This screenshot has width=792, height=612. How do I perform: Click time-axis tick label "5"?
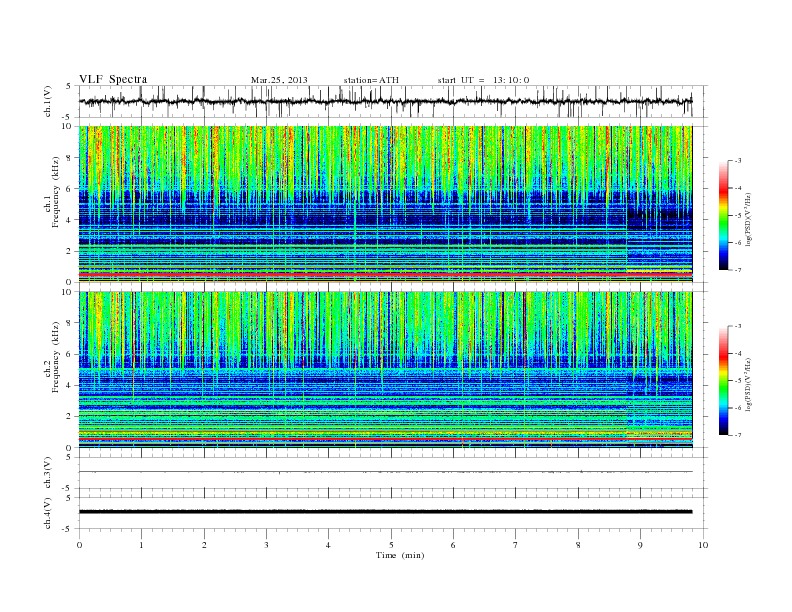pyautogui.click(x=391, y=545)
